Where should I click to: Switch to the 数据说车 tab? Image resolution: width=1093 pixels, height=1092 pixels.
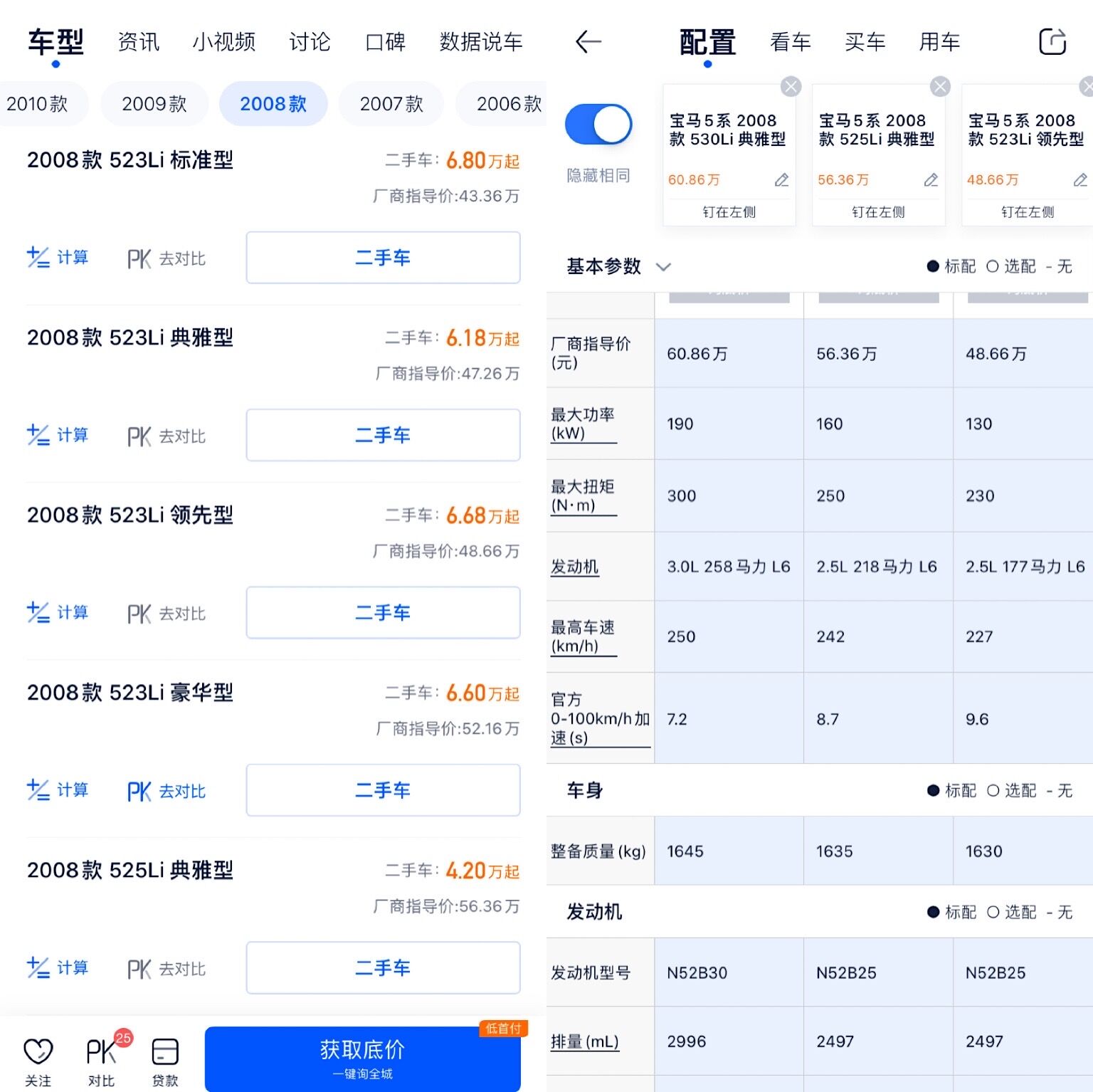[481, 42]
